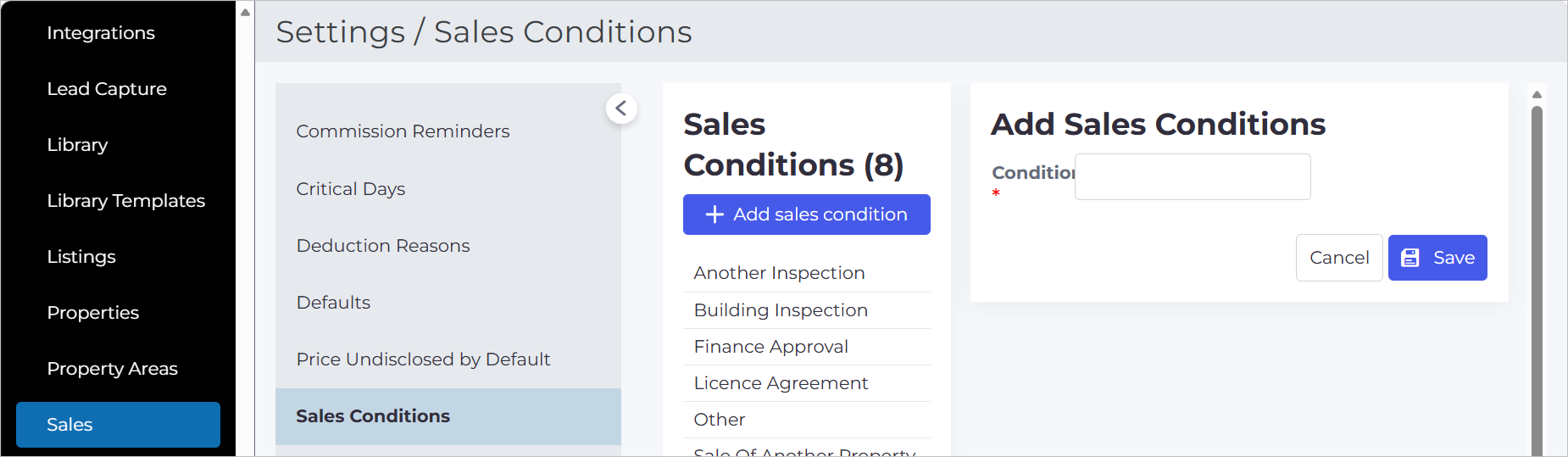Open Library Templates from sidebar

(126, 201)
